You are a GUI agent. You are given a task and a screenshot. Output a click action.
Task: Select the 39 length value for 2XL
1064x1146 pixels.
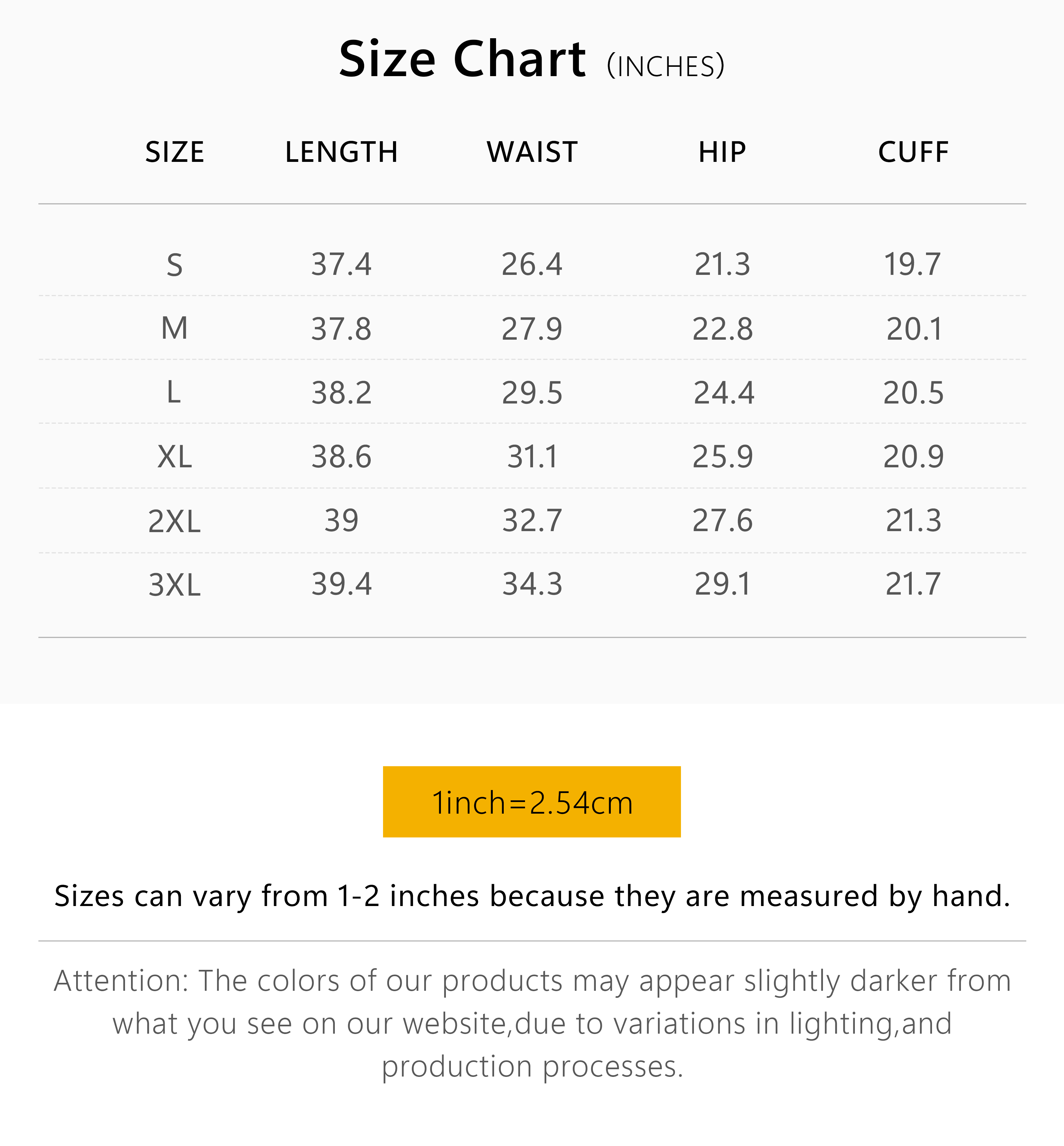point(341,521)
